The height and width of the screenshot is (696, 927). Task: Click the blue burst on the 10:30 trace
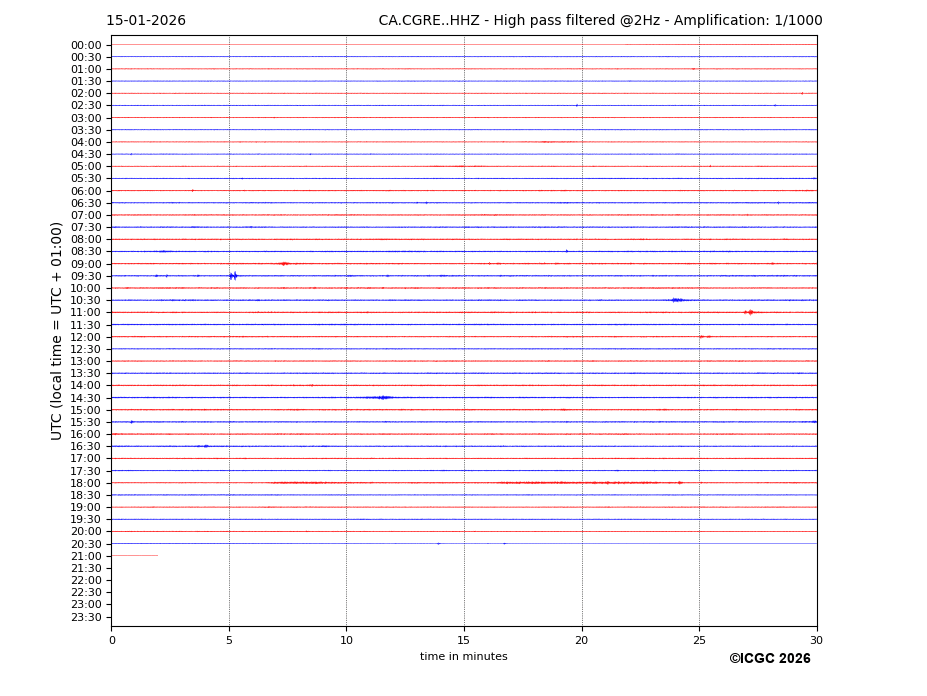pos(677,300)
